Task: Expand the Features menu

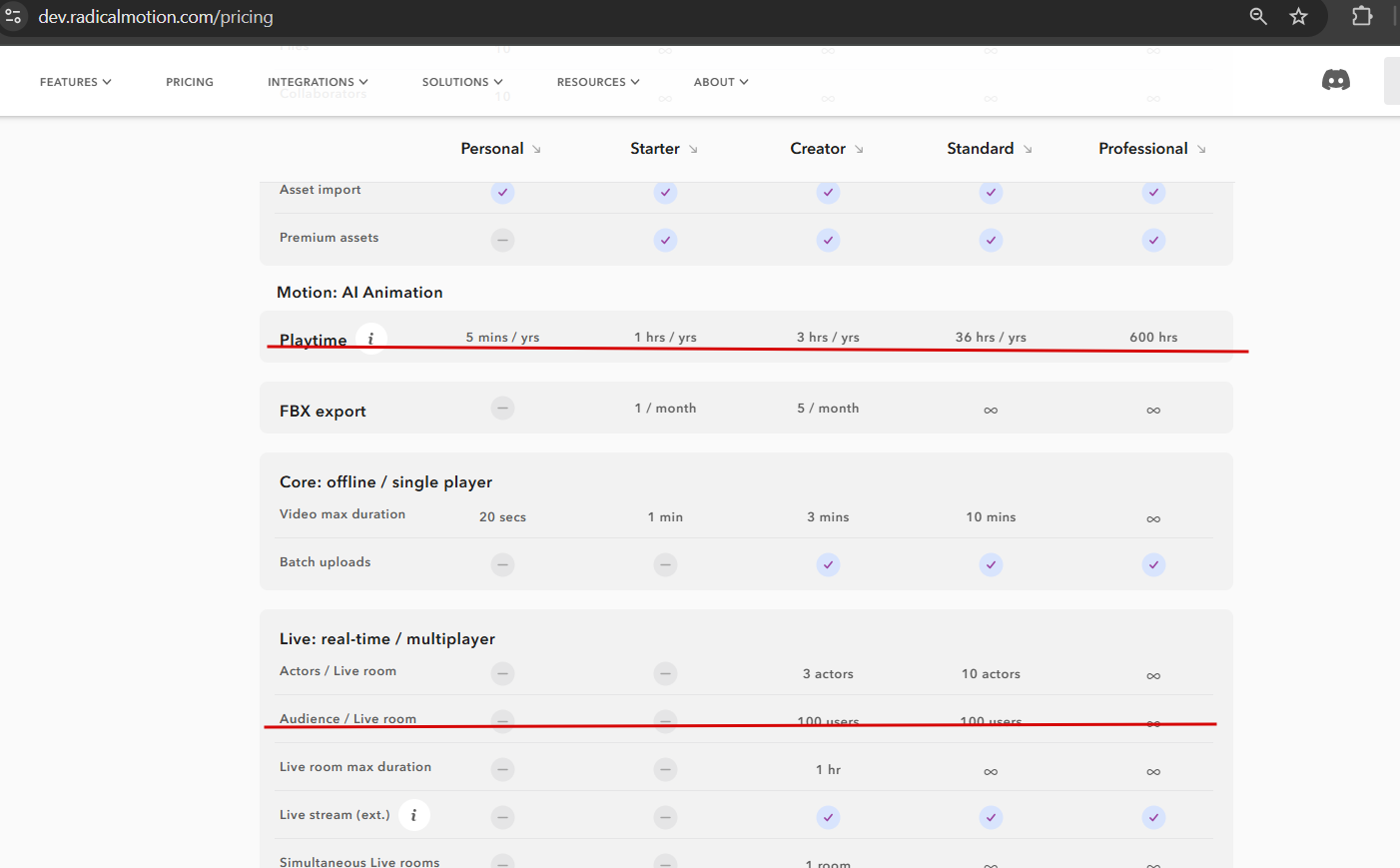Action: point(76,82)
